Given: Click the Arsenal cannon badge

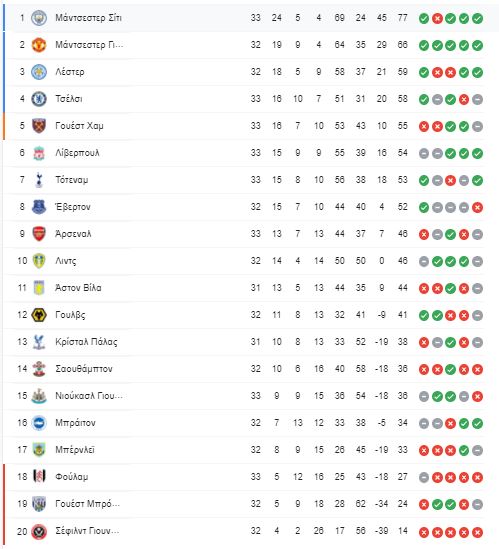Looking at the screenshot, I should 39,234.
